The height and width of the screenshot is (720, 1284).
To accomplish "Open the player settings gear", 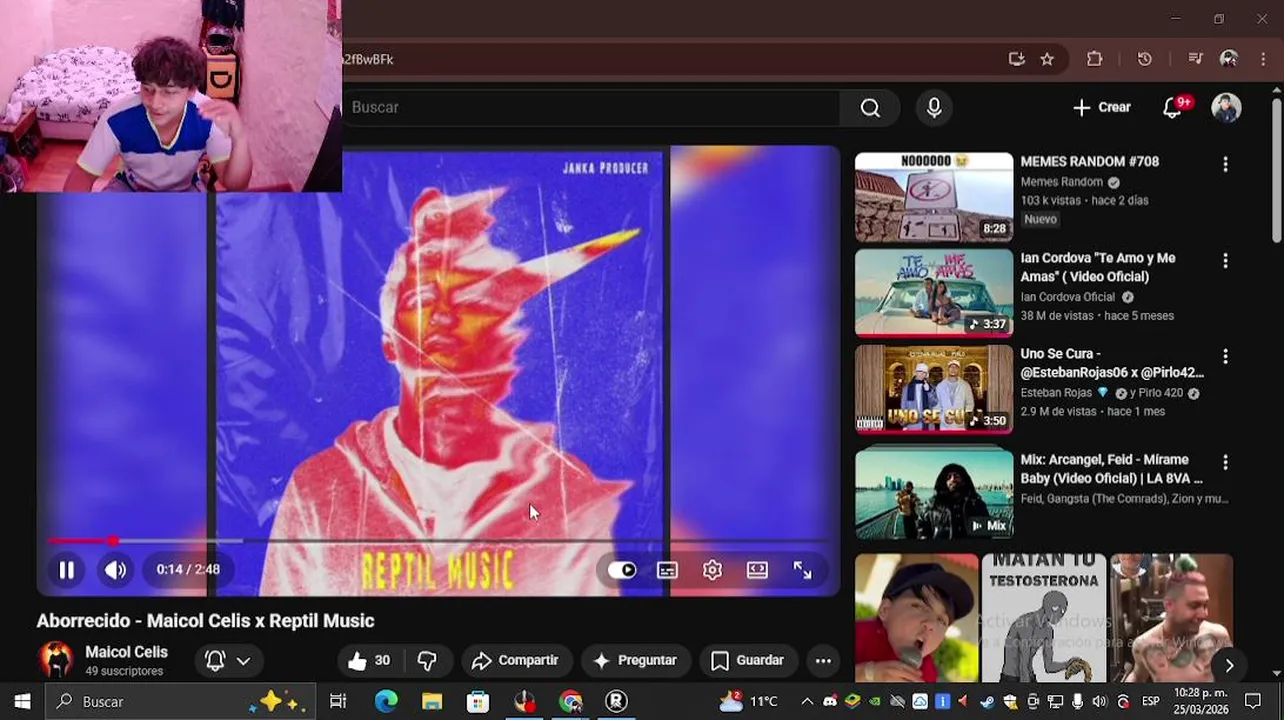I will [712, 570].
